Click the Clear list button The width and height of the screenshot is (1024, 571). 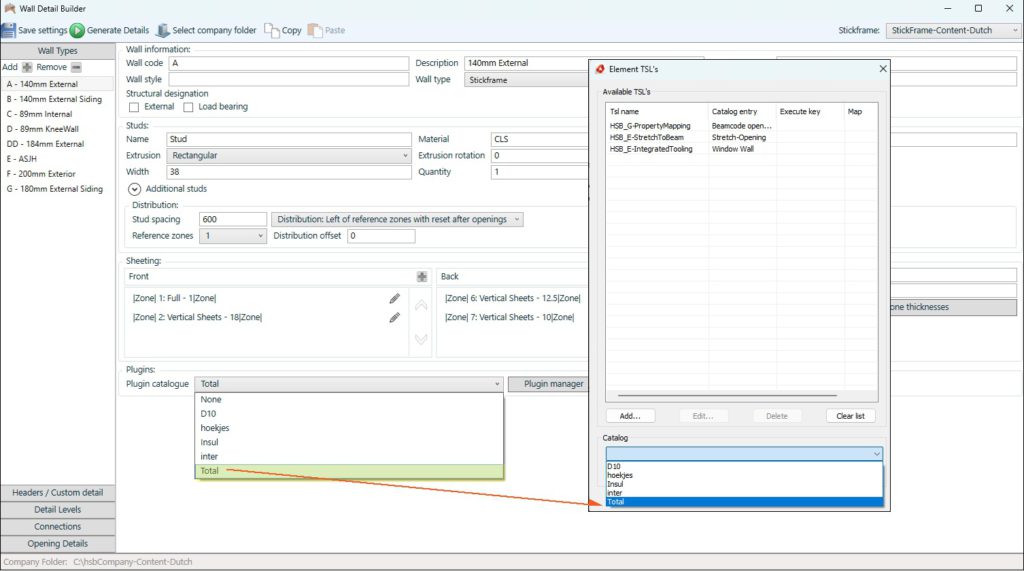(x=850, y=416)
